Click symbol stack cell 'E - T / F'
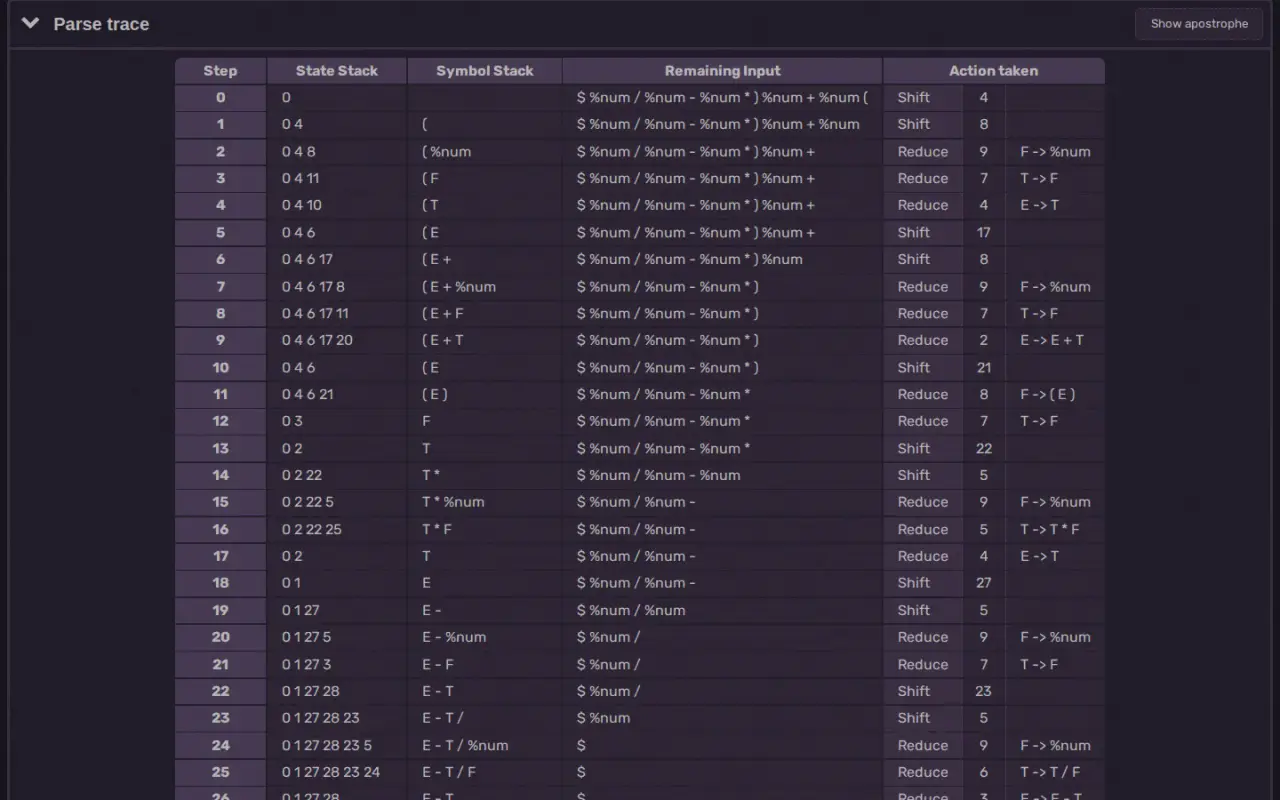The width and height of the screenshot is (1280, 800). (485, 772)
